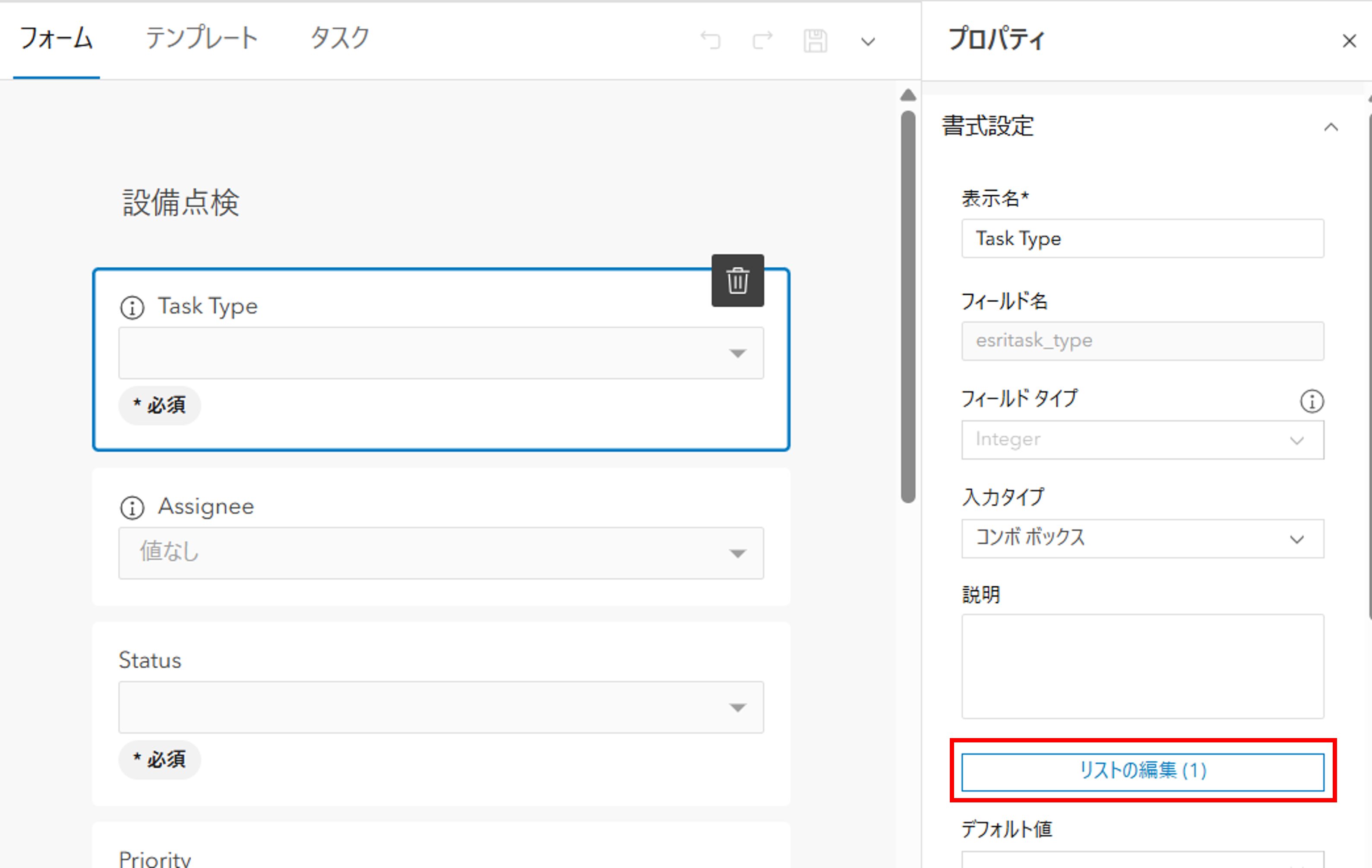This screenshot has height=868, width=1372.
Task: Click the form canvas scroll up arrow
Action: pyautogui.click(x=907, y=95)
